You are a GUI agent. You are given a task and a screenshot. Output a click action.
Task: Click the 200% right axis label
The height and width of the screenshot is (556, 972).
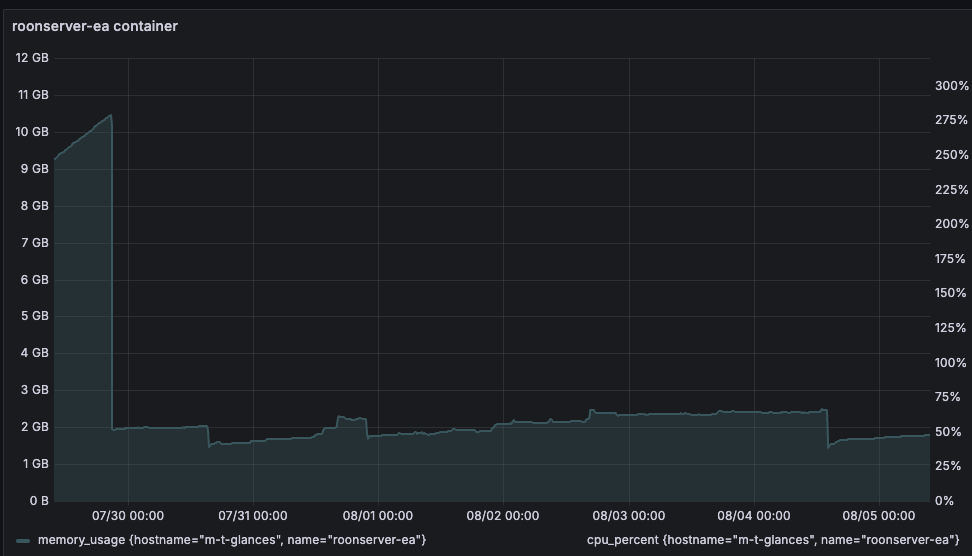(951, 224)
